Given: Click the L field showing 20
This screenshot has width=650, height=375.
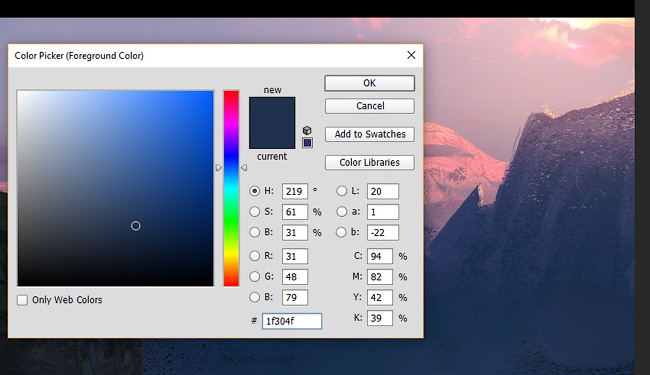Looking at the screenshot, I should (383, 191).
